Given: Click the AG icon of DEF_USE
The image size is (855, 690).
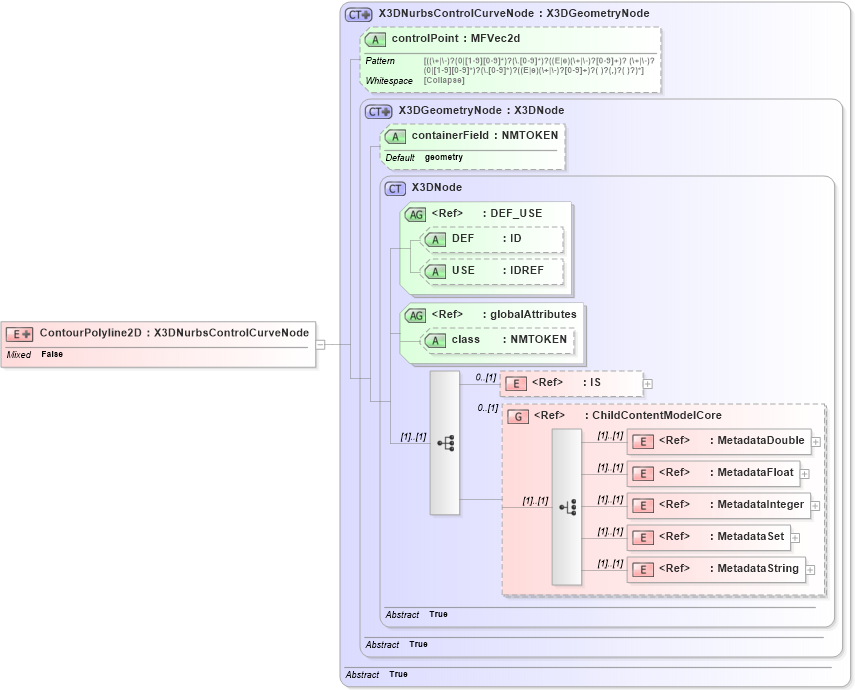Looking at the screenshot, I should (416, 214).
